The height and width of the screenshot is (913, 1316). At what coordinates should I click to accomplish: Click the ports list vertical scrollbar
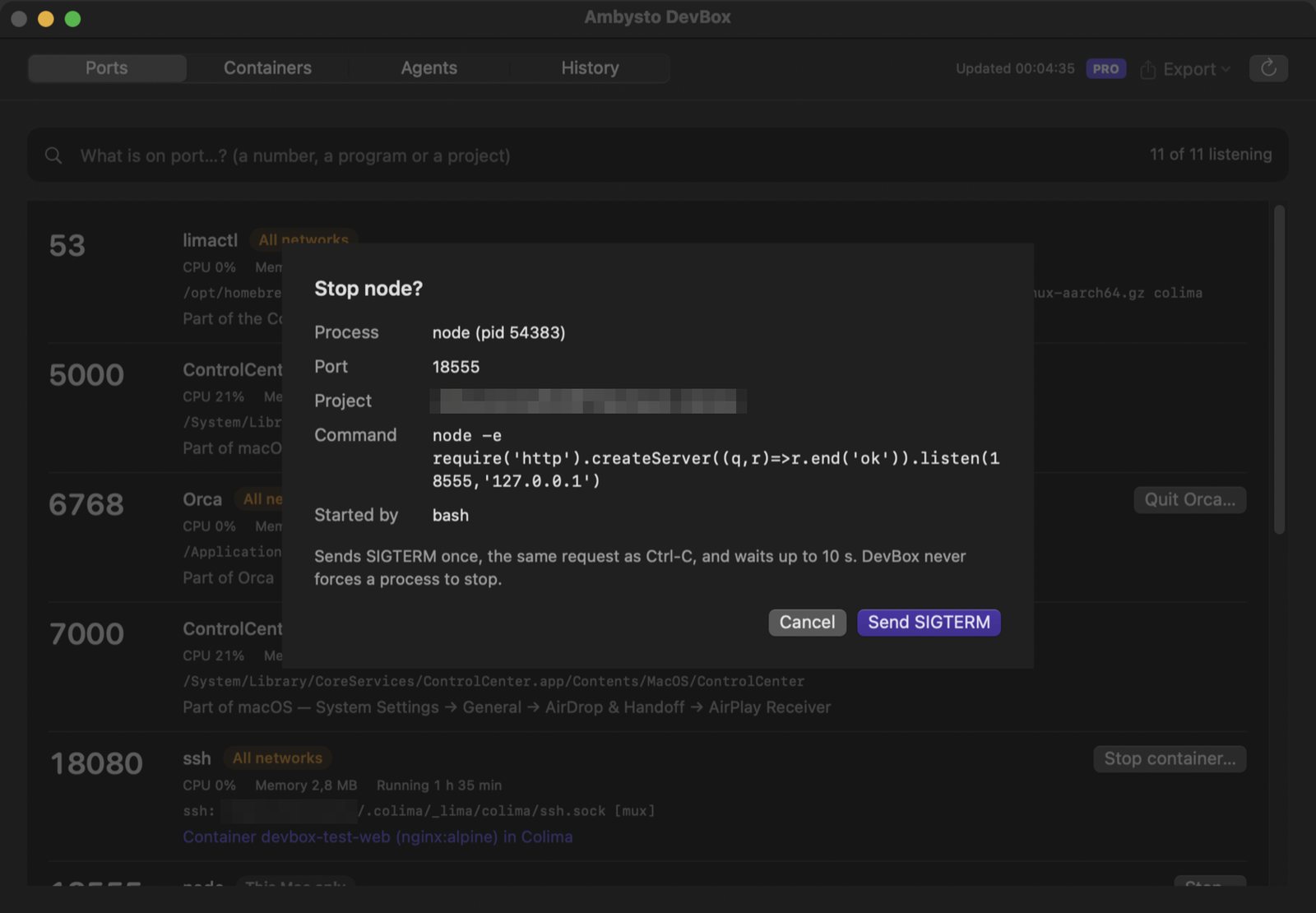tap(1279, 370)
